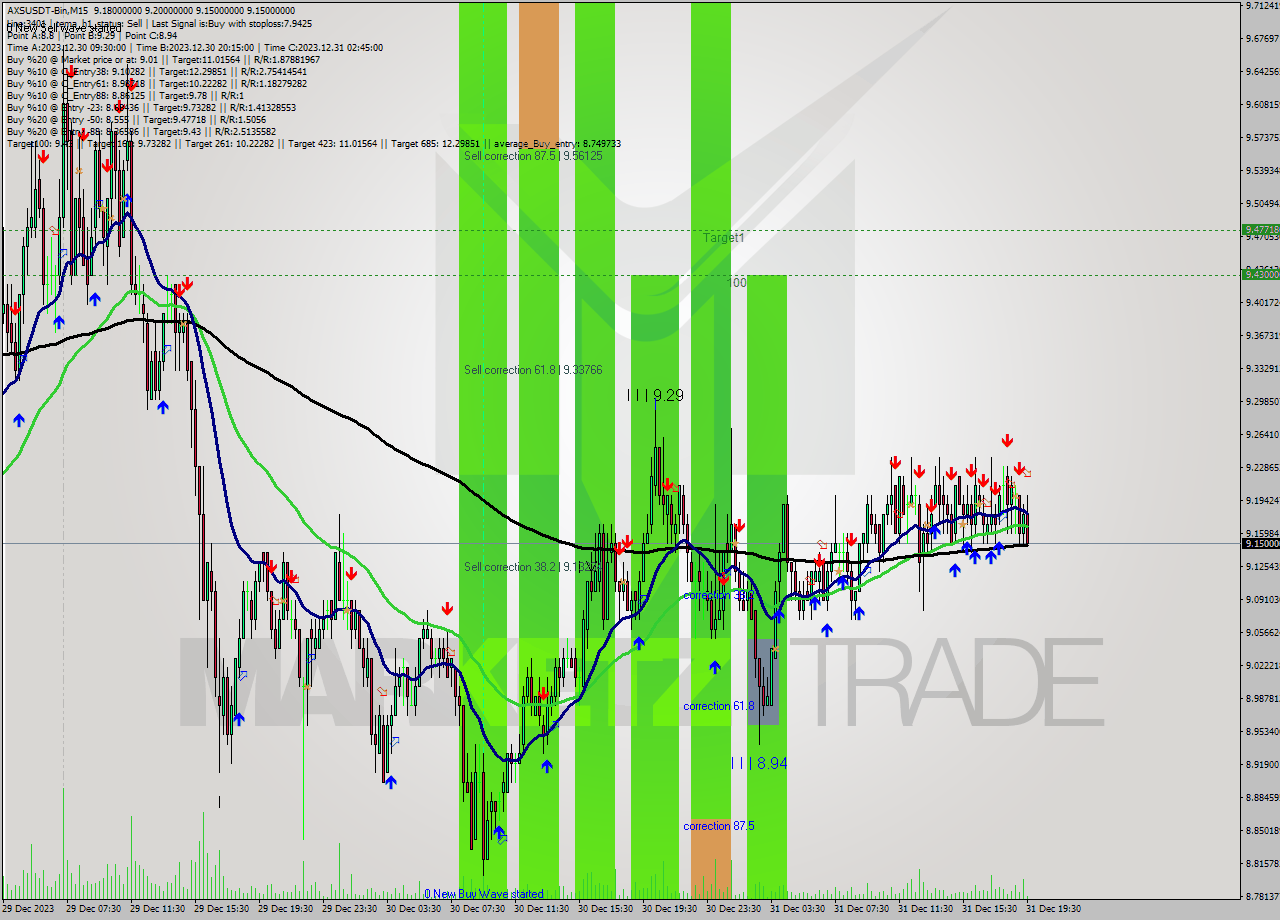Select the '29 Dec 15:30' time axis label
This screenshot has height=920, width=1280.
tap(221, 910)
